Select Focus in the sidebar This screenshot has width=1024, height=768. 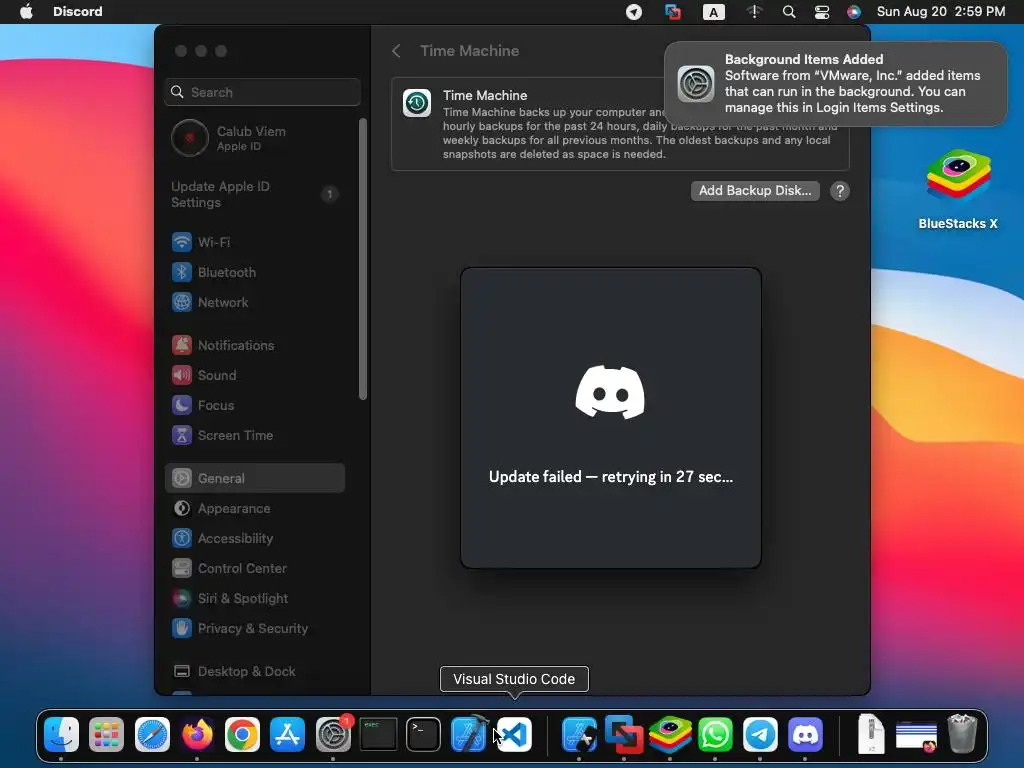point(255,406)
